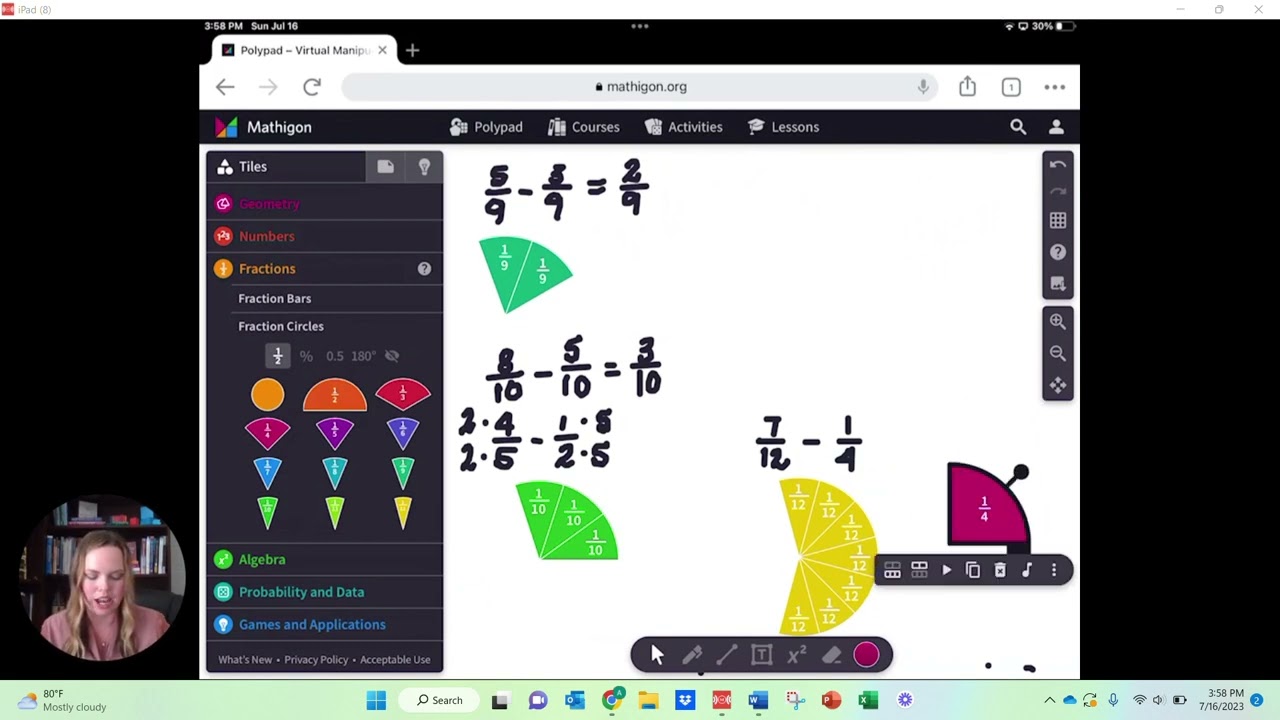Toggle degrees 180° label mode
This screenshot has width=1280, height=720.
[x=364, y=356]
